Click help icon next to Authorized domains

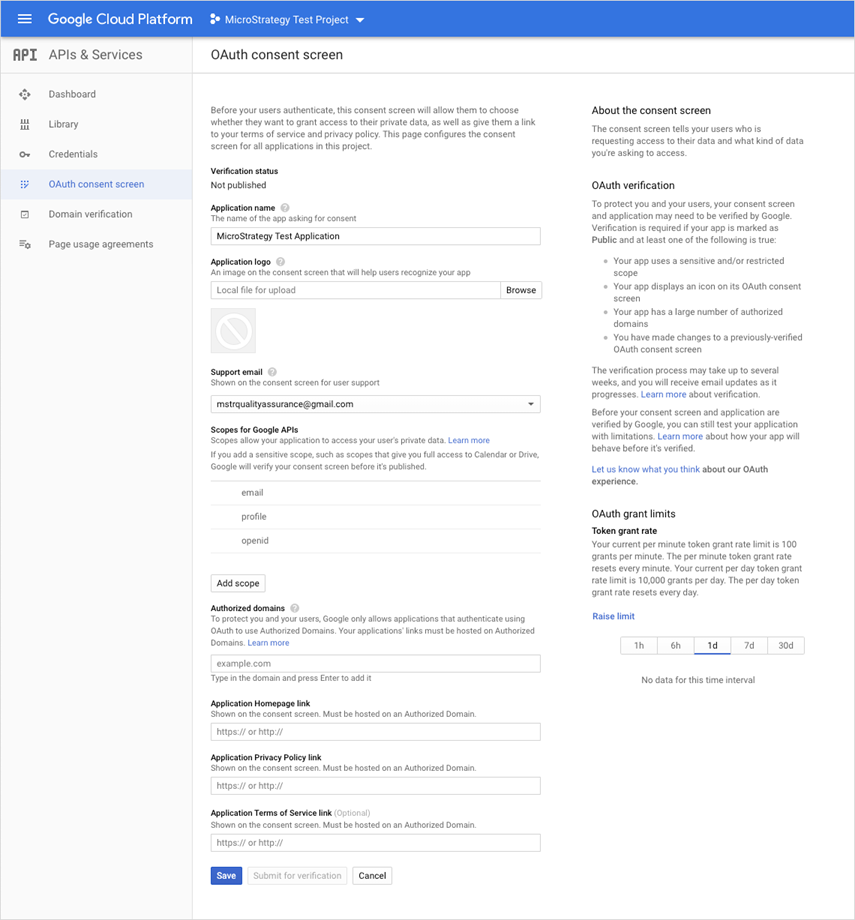tap(295, 608)
